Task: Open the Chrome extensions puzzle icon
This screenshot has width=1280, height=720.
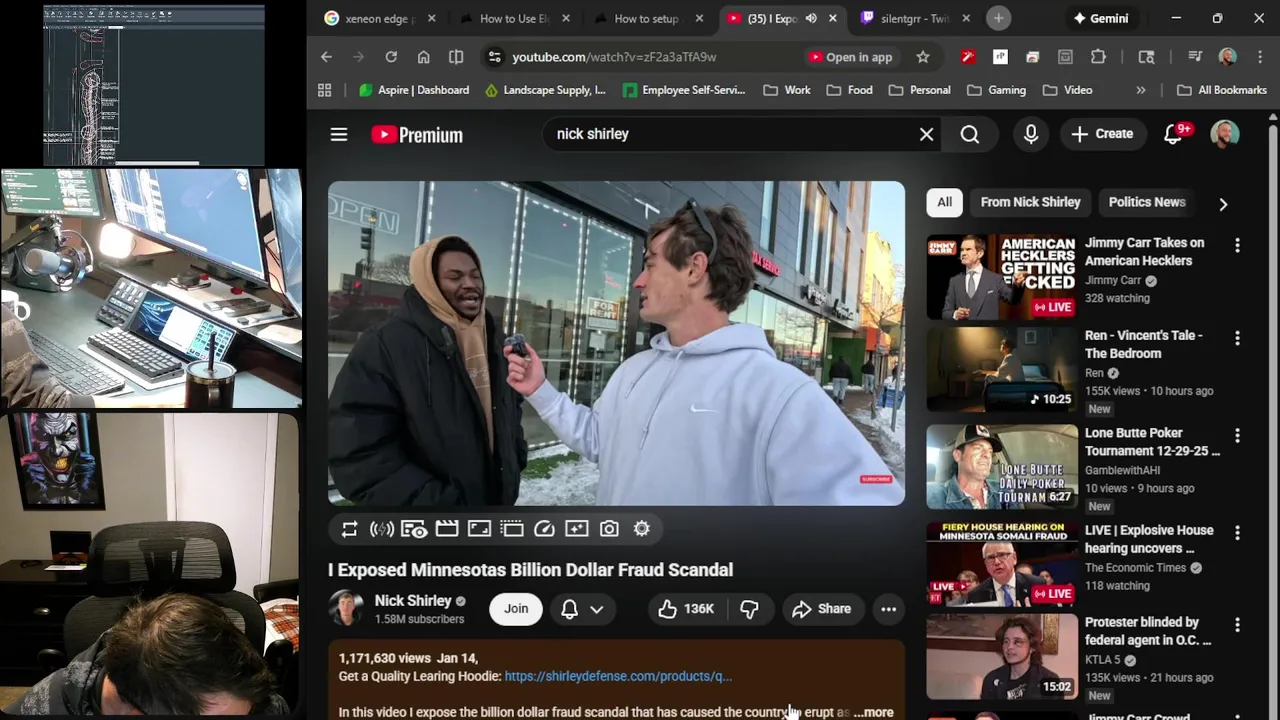Action: tap(1098, 57)
